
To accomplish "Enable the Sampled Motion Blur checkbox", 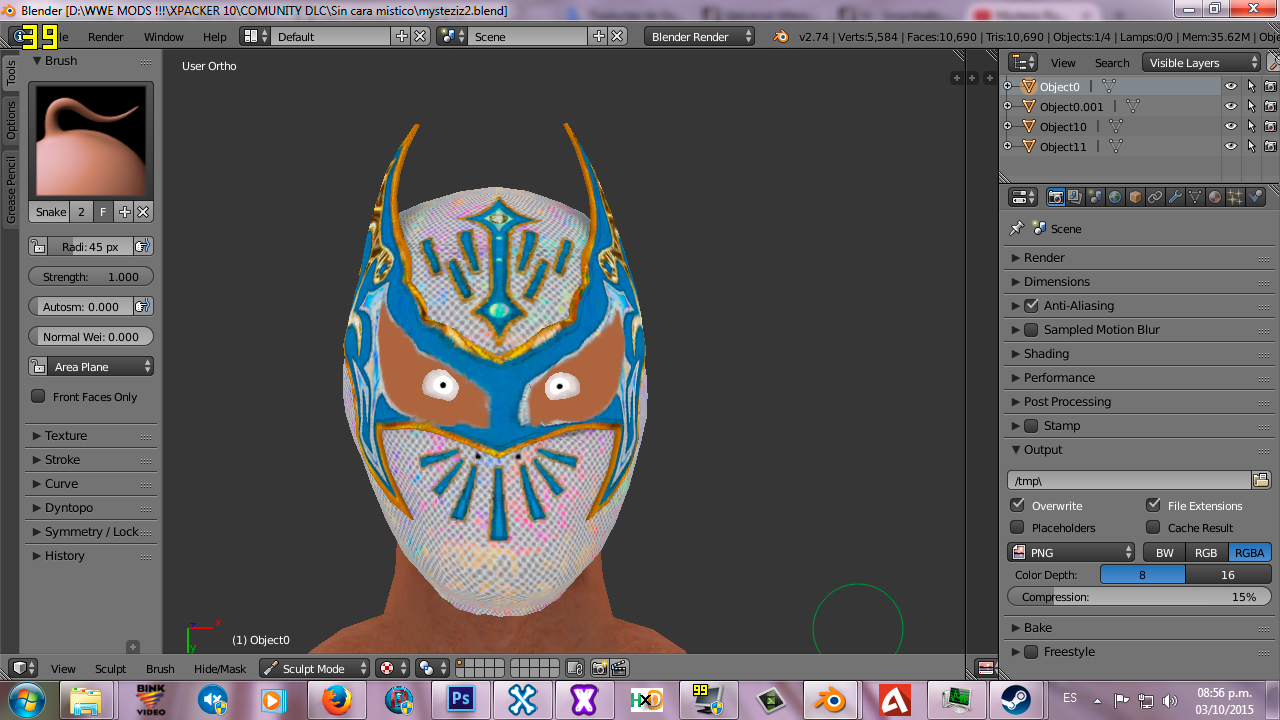I will 1031,329.
